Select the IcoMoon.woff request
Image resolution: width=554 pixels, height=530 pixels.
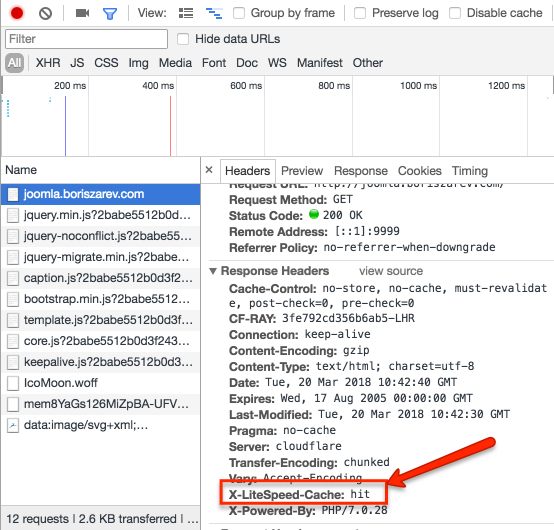click(x=100, y=383)
